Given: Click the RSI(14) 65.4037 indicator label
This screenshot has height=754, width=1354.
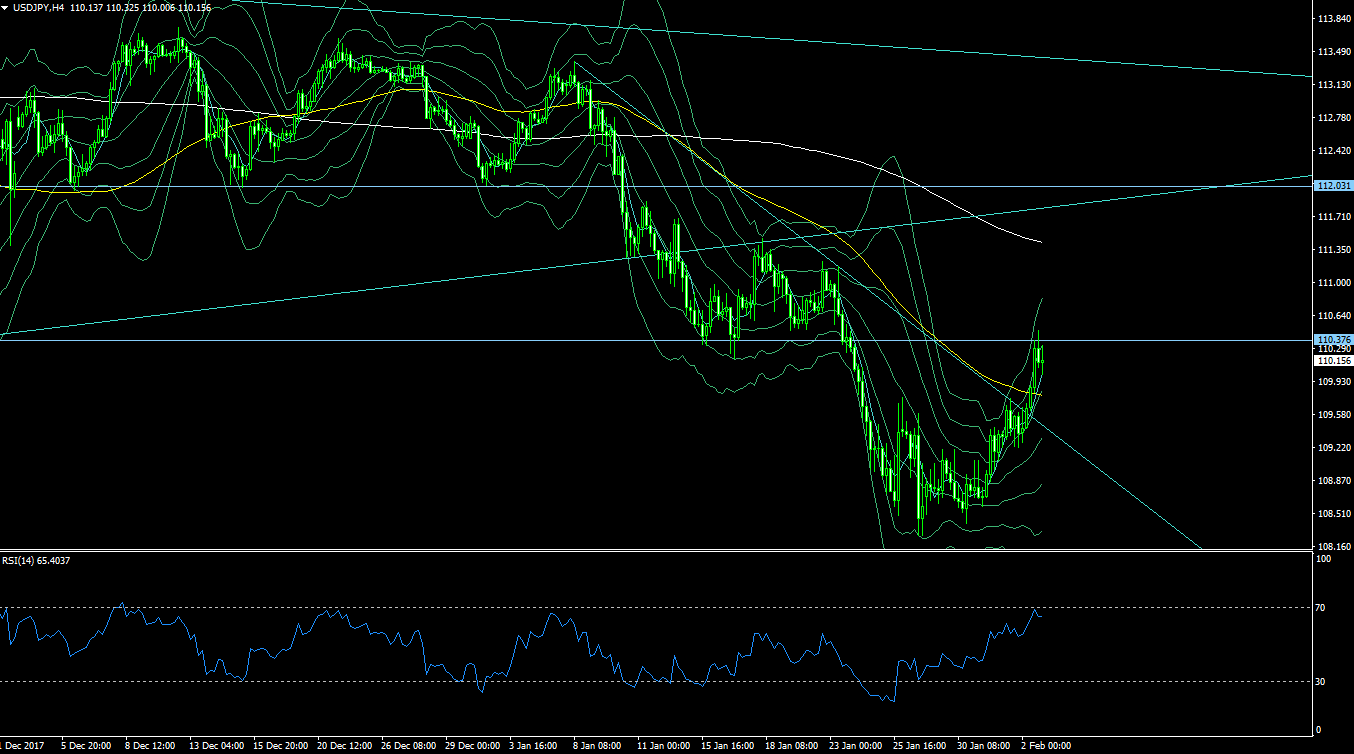Looking at the screenshot, I should point(36,561).
